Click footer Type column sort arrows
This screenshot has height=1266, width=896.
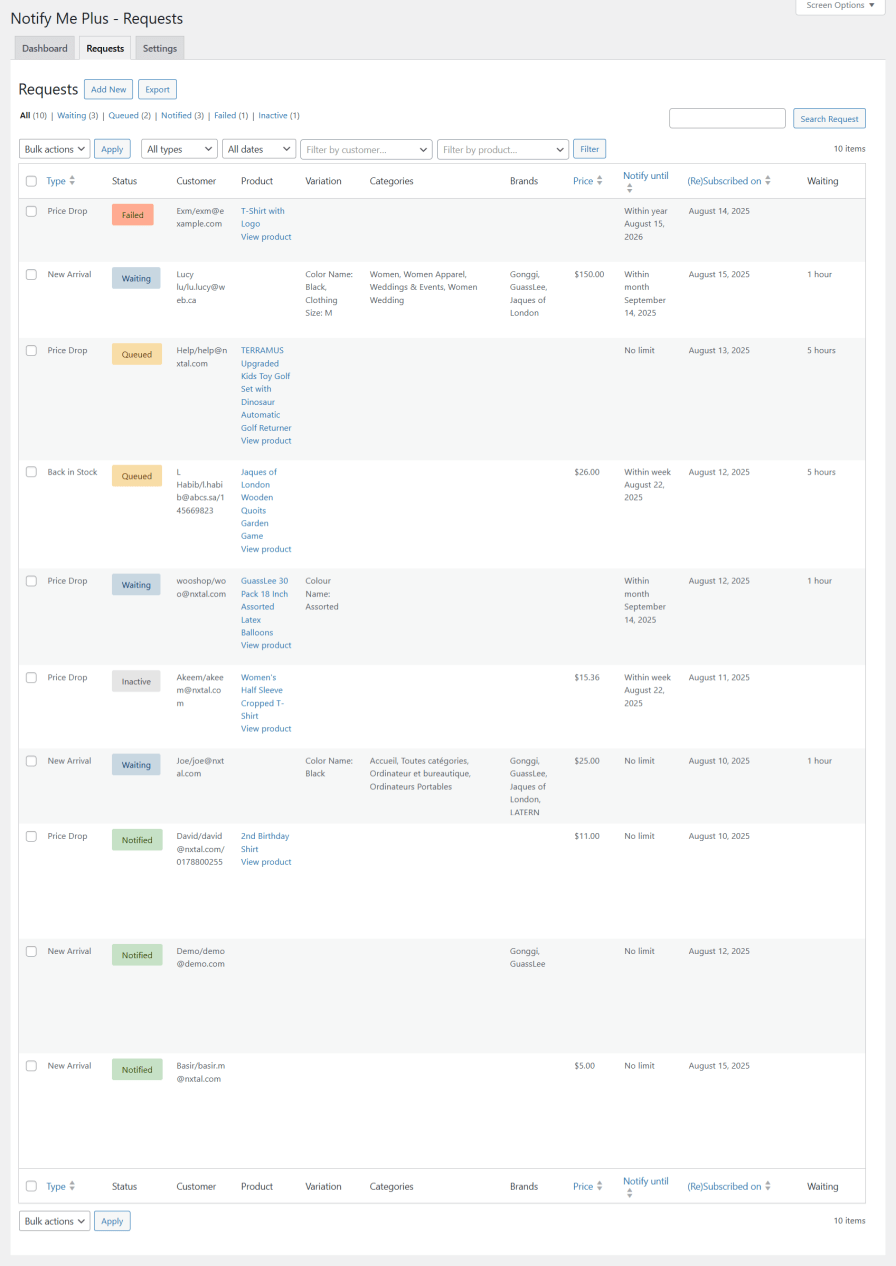pos(72,1186)
